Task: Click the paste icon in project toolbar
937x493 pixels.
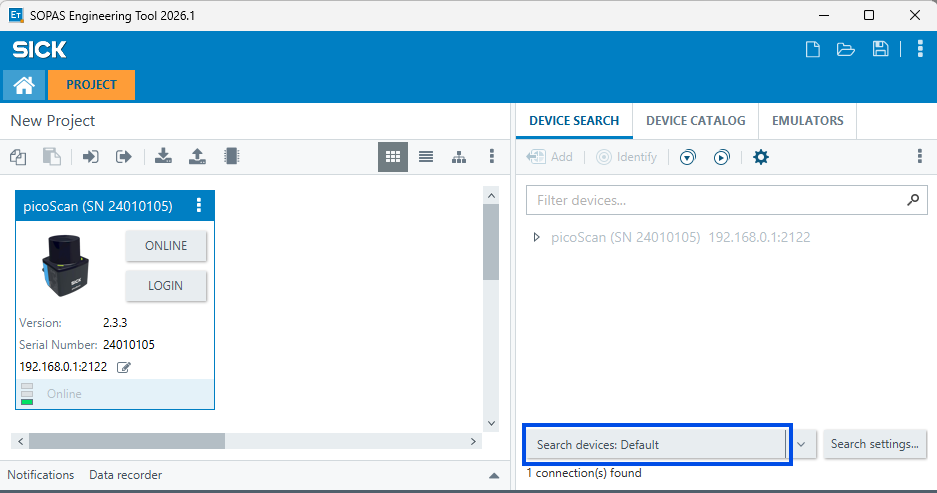Action: click(x=51, y=157)
